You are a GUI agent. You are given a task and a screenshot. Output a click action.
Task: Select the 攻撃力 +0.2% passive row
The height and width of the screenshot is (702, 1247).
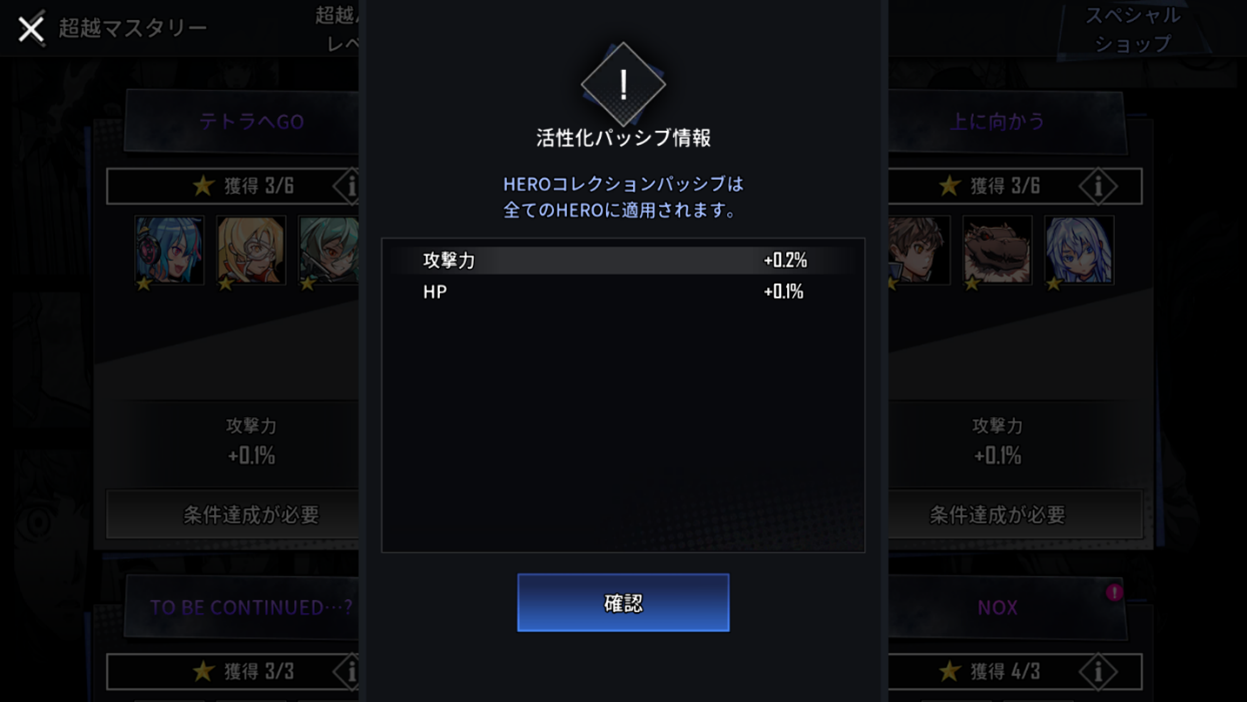[x=623, y=260]
